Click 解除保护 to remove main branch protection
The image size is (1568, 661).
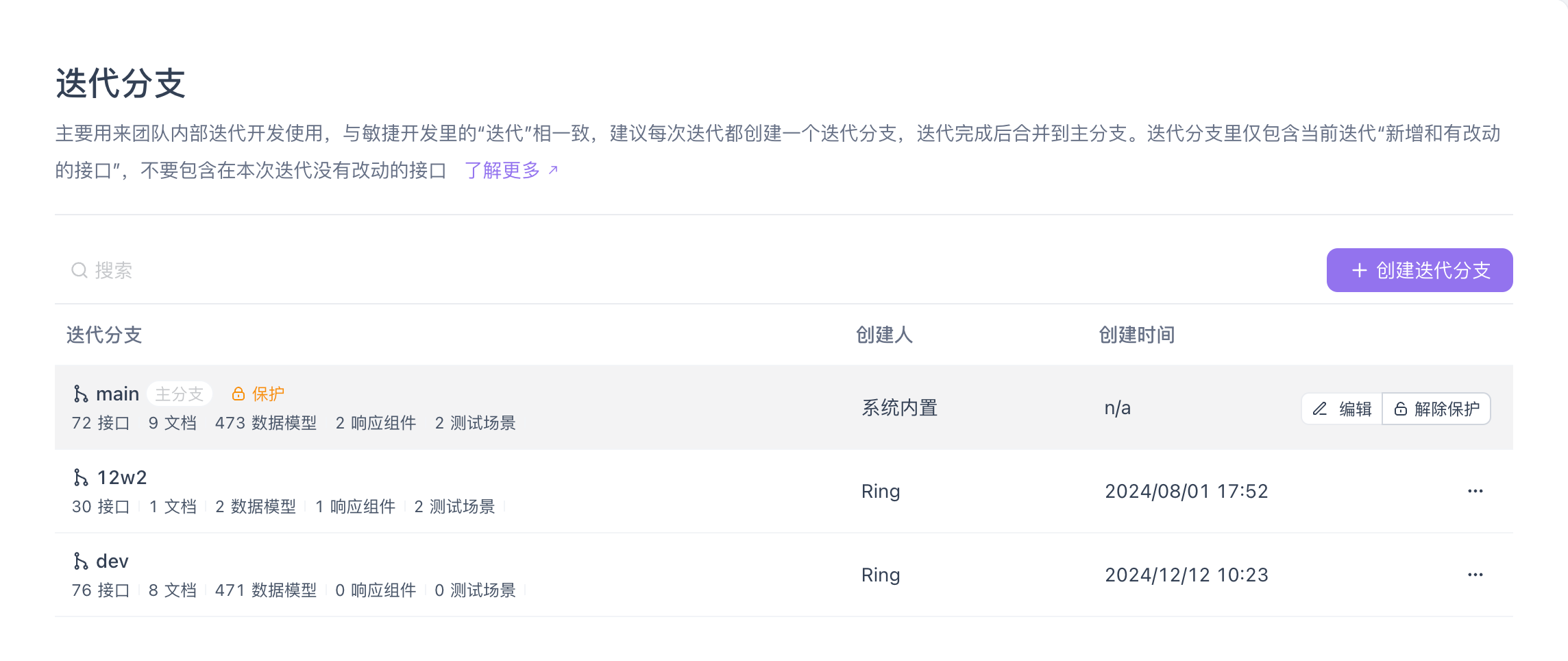point(1446,408)
